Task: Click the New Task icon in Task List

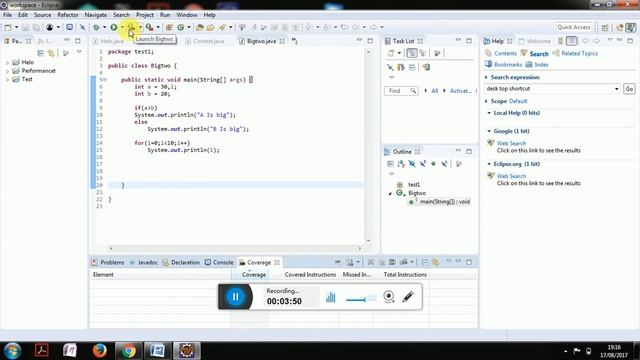Action: pos(391,53)
